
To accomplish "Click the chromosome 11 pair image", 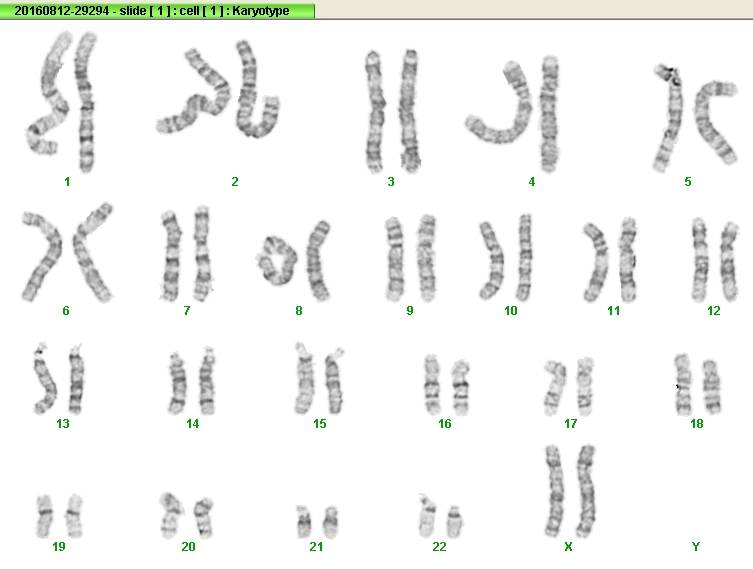I will coord(610,260).
